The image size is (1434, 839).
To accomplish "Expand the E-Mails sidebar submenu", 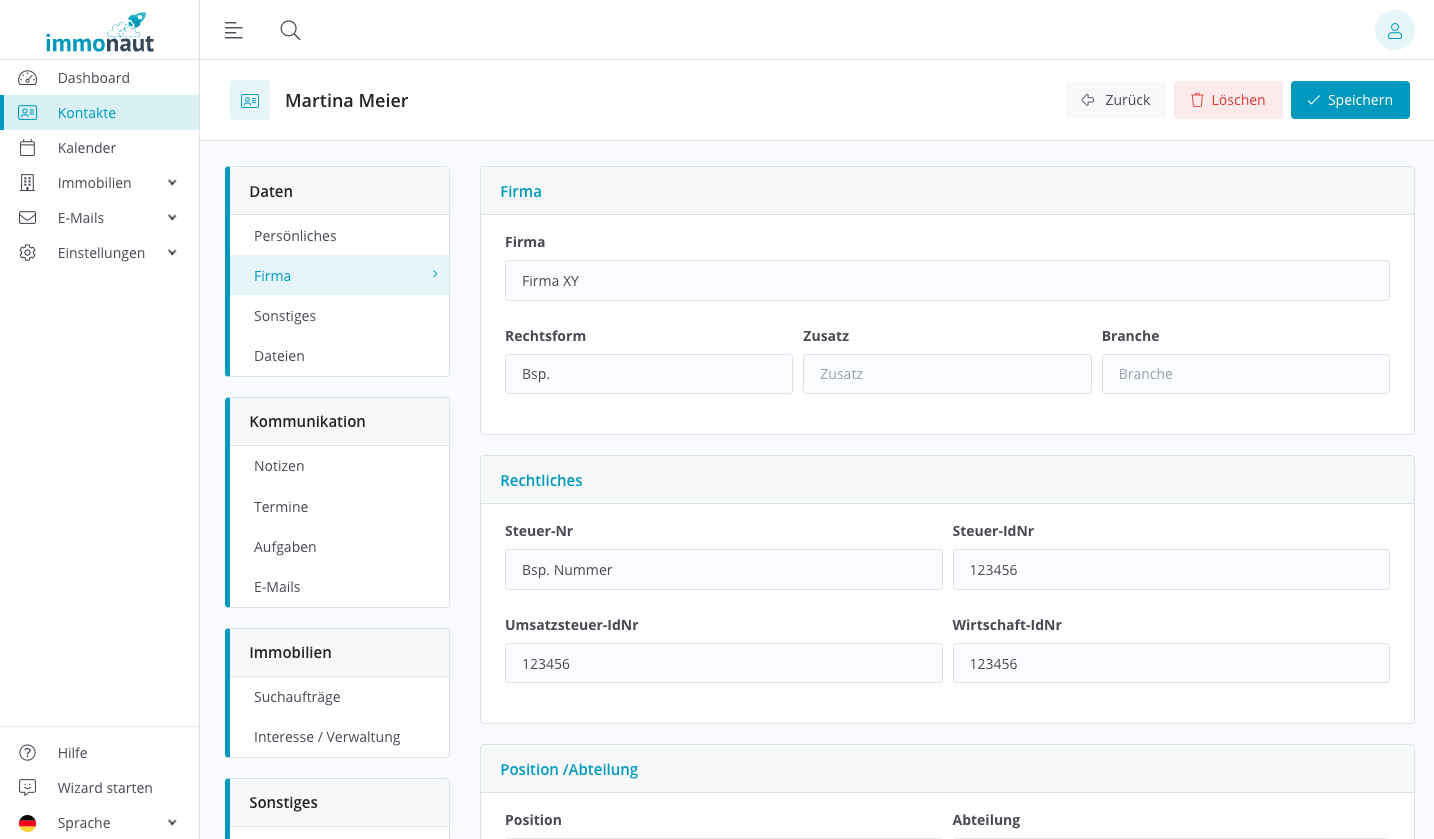I will click(x=172, y=218).
